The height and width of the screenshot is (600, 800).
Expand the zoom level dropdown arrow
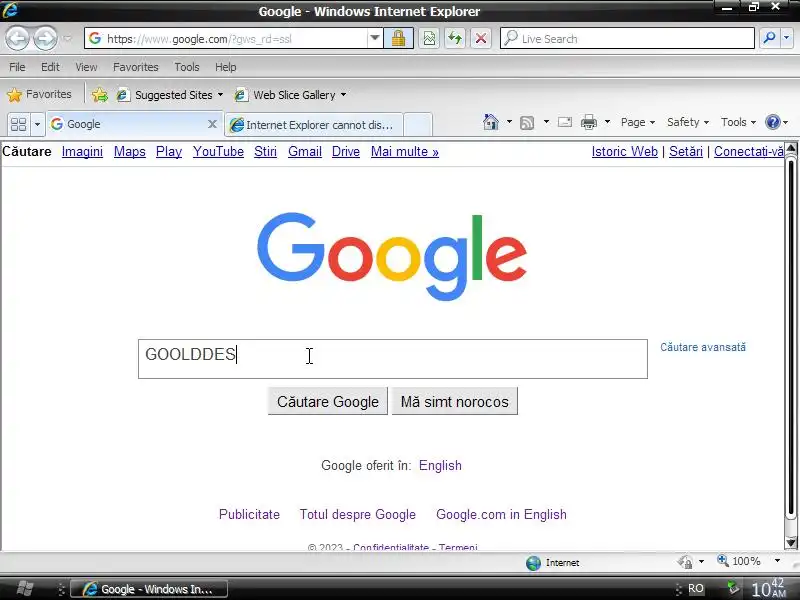coord(777,561)
